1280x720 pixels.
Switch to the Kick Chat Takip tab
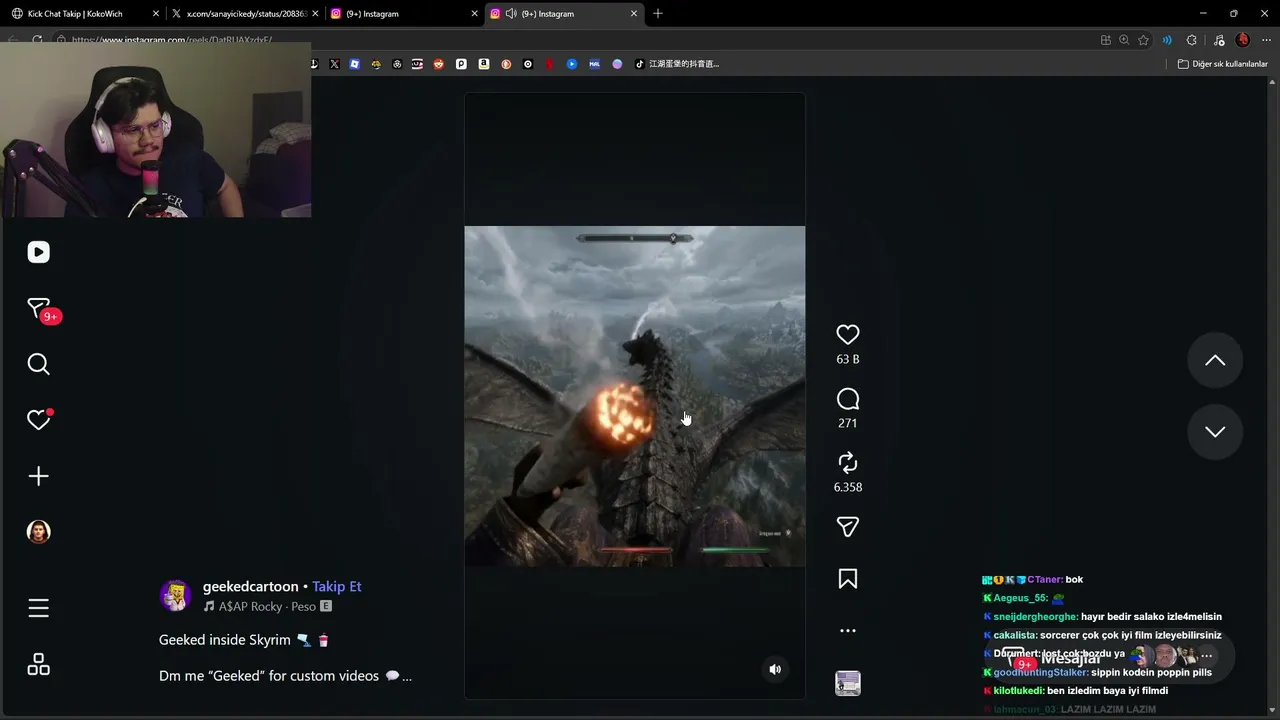(85, 14)
